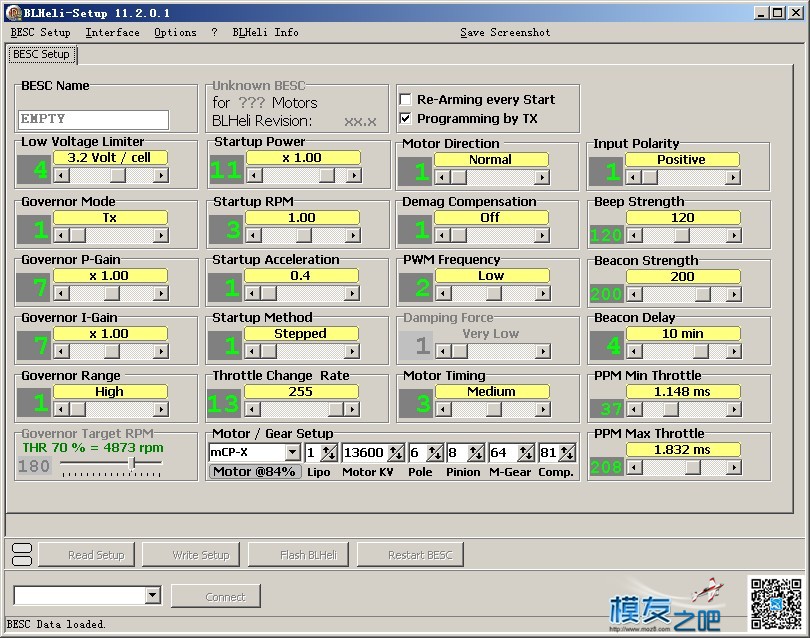Increase Demag Compensation with right arrow
The height and width of the screenshot is (638, 810).
pos(542,236)
